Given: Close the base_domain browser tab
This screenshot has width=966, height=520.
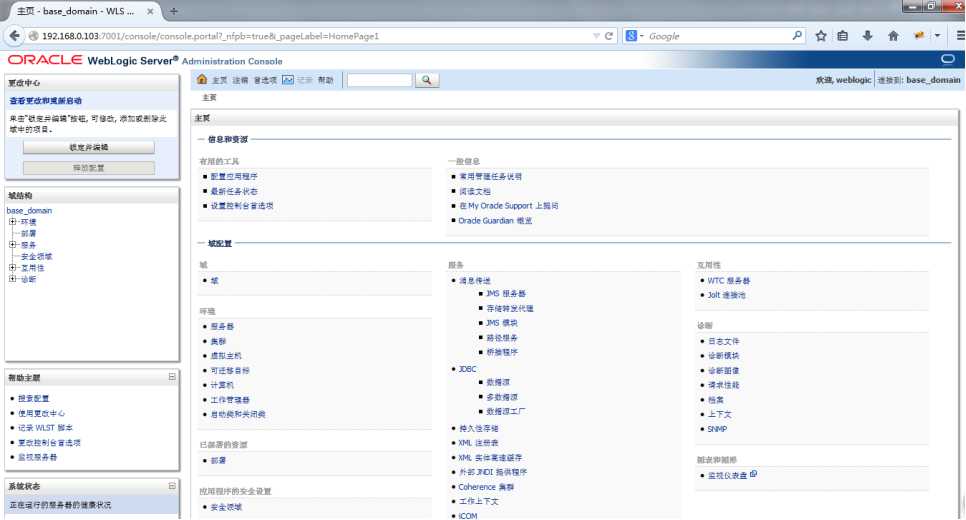Looking at the screenshot, I should coord(150,11).
